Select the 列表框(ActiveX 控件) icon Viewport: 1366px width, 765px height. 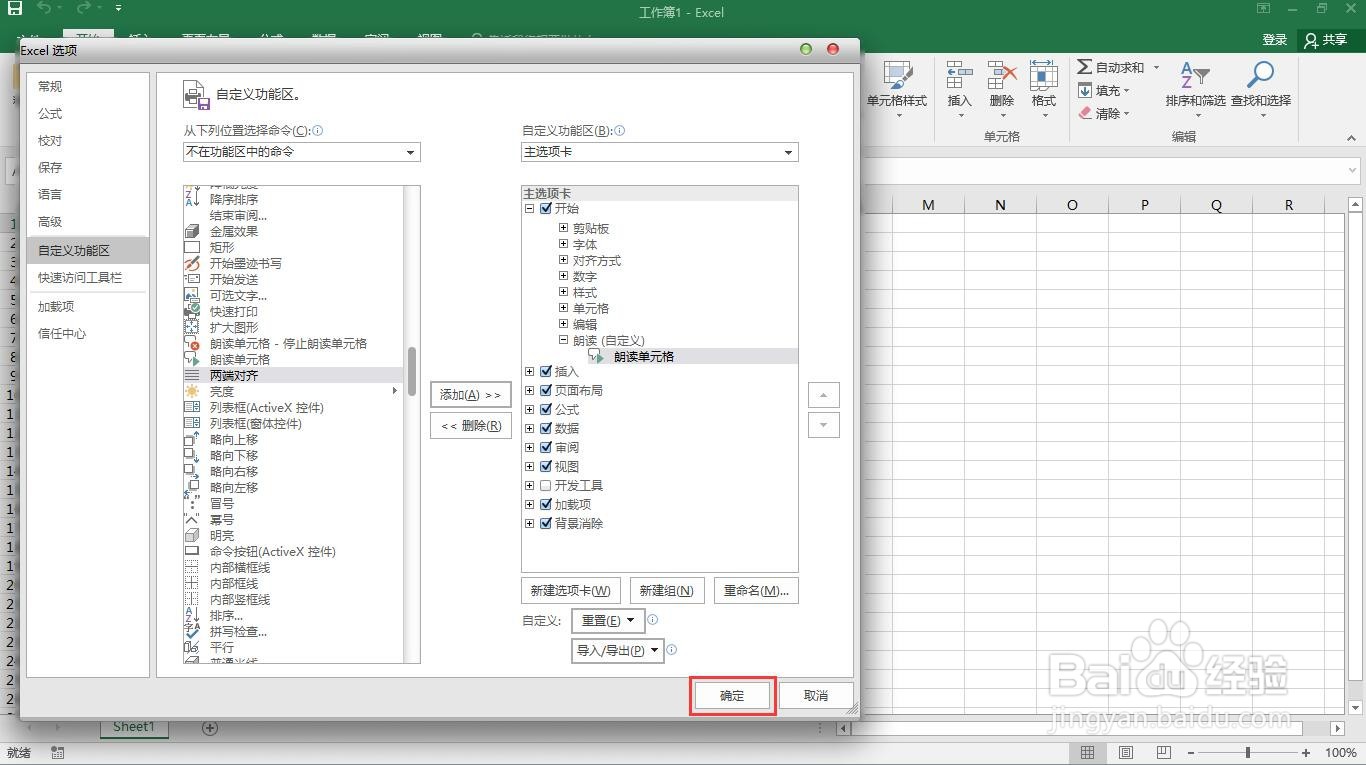(x=192, y=407)
